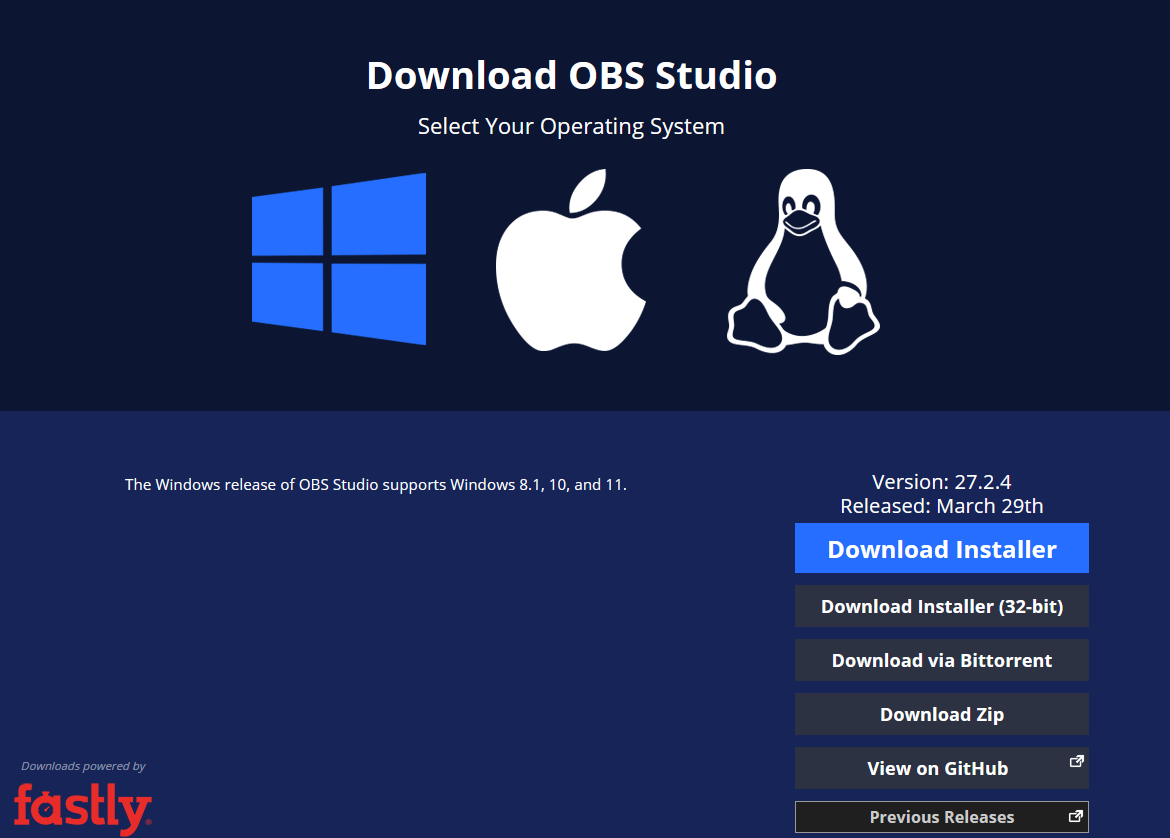Screen dimensions: 1170x838
Task: Choose Download via Bittorrent
Action: coord(942,660)
